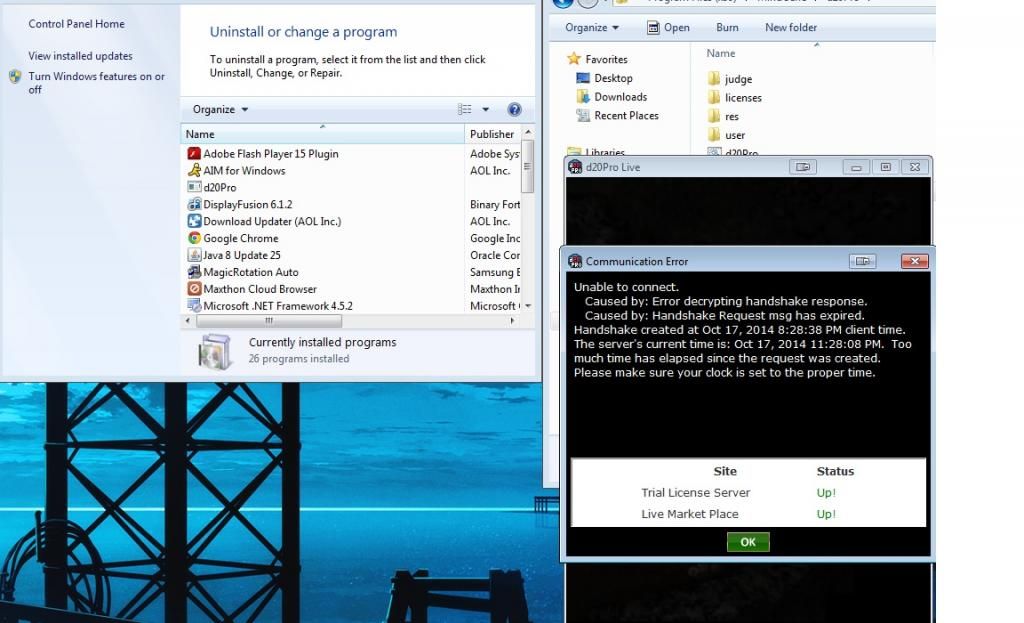Sort programs by Name column header
The width and height of the screenshot is (1024, 623).
[x=322, y=134]
